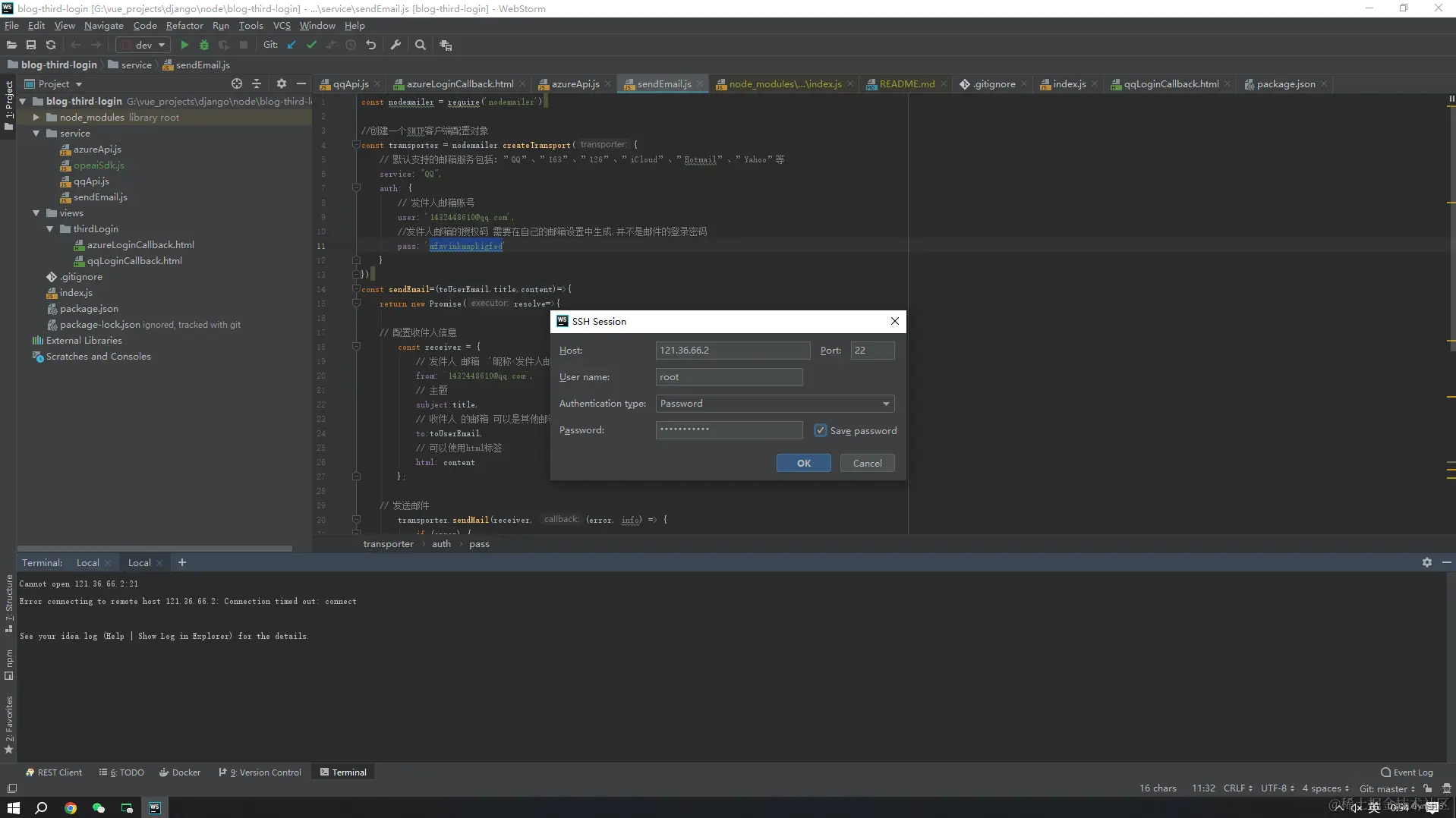Open the Git: master branch selector
Viewport: 1456px width, 818px height.
tap(1387, 788)
